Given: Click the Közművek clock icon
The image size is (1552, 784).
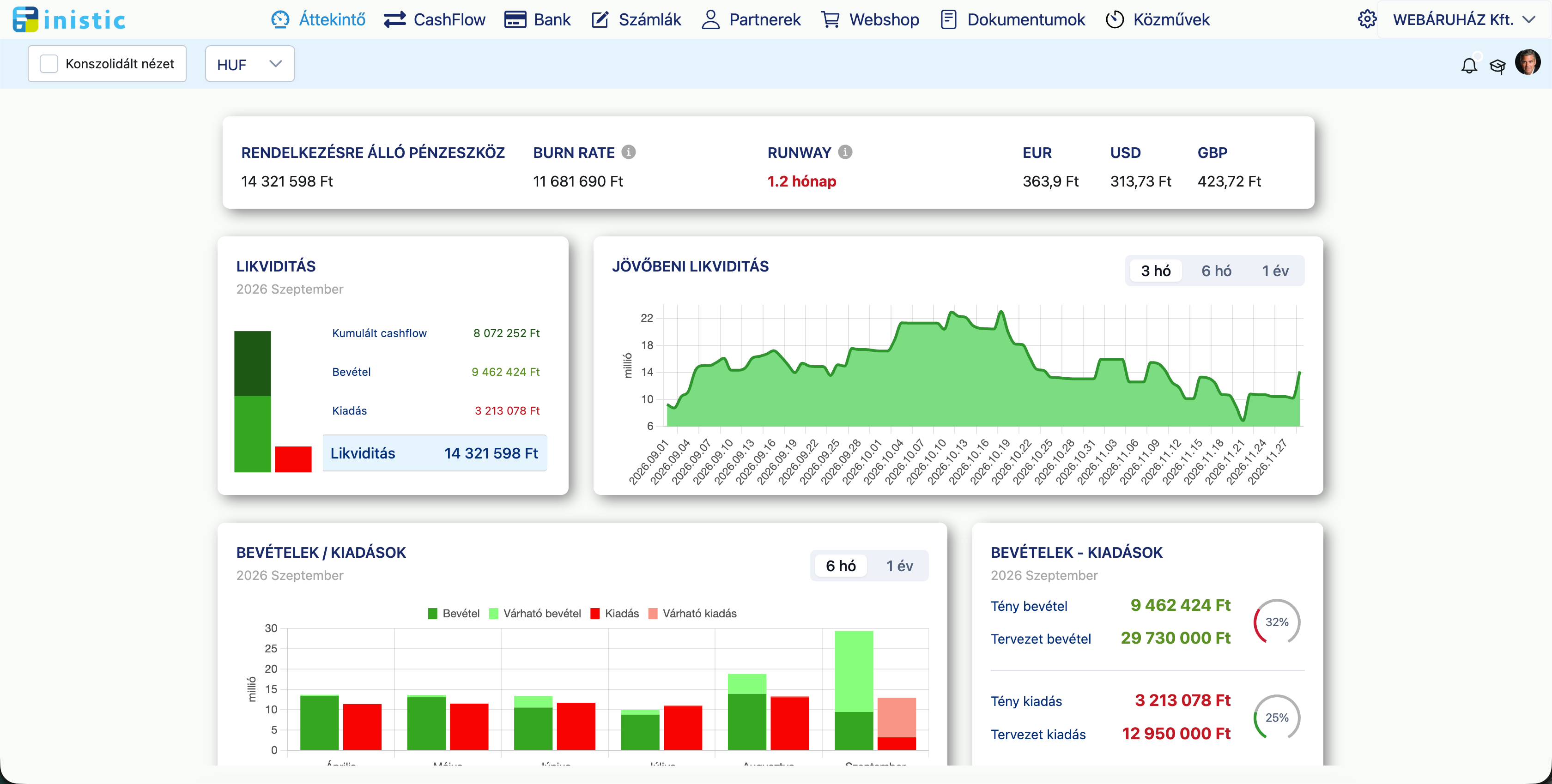Looking at the screenshot, I should click(1115, 20).
